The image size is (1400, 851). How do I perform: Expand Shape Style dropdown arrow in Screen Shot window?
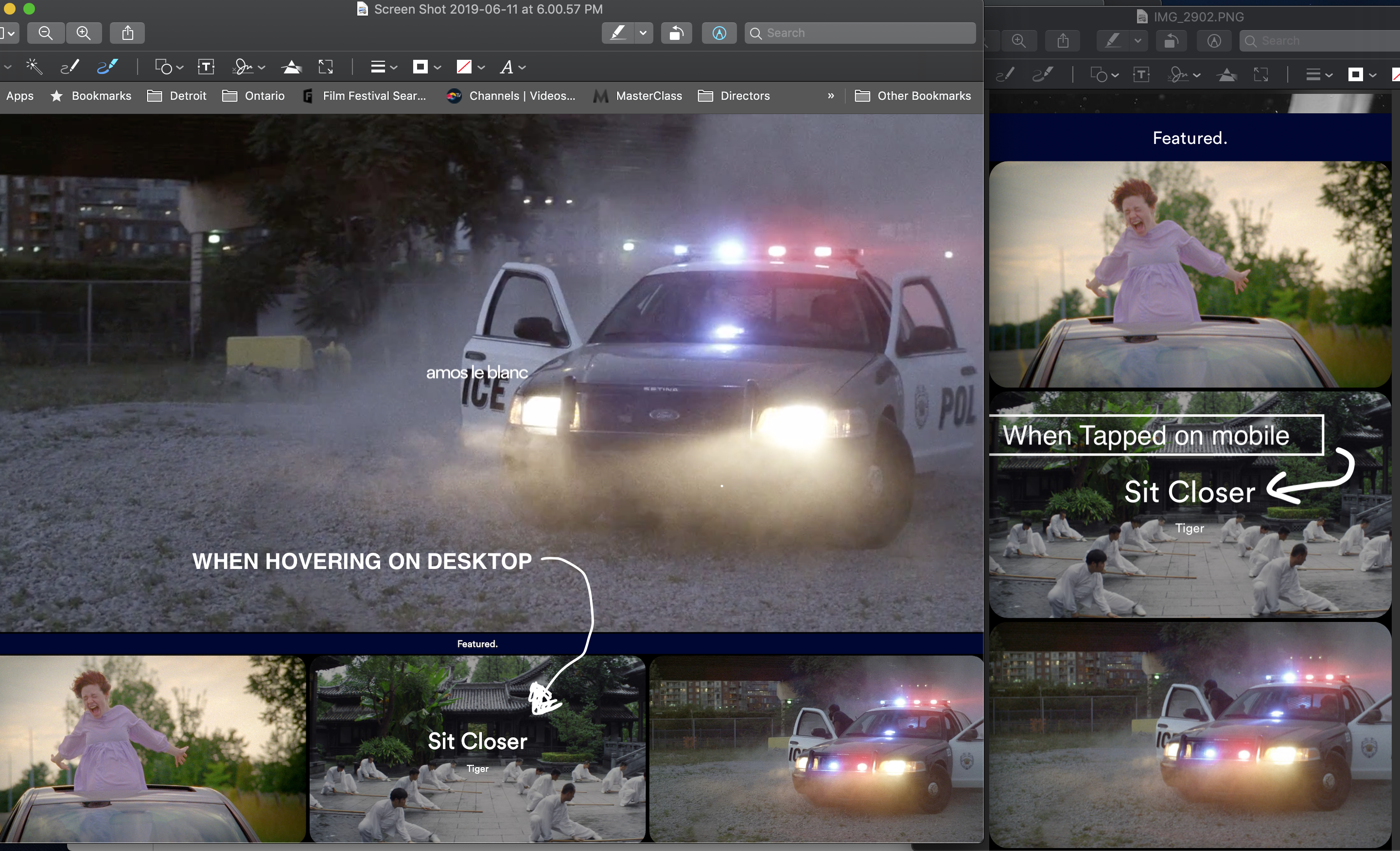coord(393,68)
